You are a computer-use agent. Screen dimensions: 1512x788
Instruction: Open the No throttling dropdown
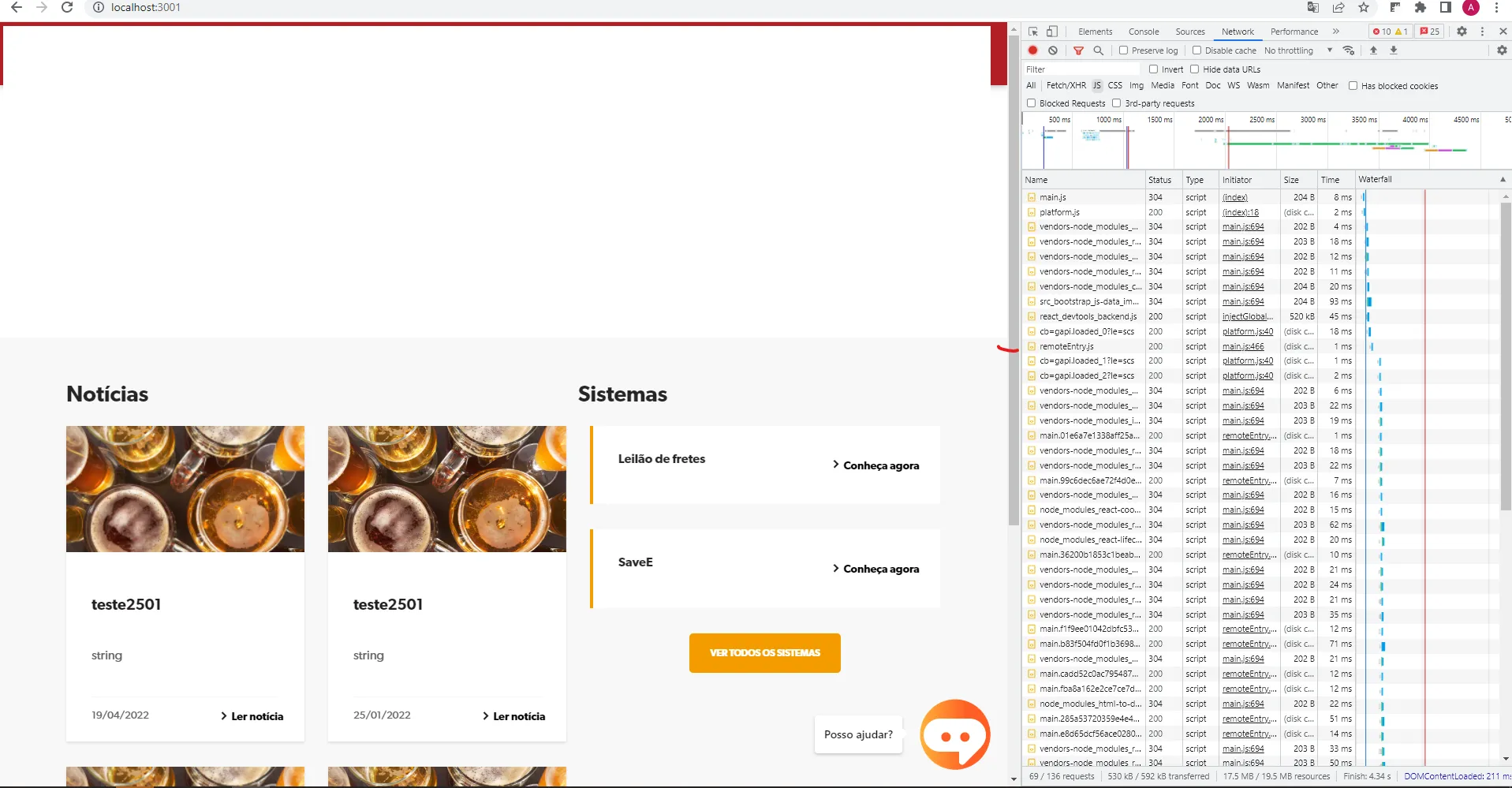point(1298,50)
